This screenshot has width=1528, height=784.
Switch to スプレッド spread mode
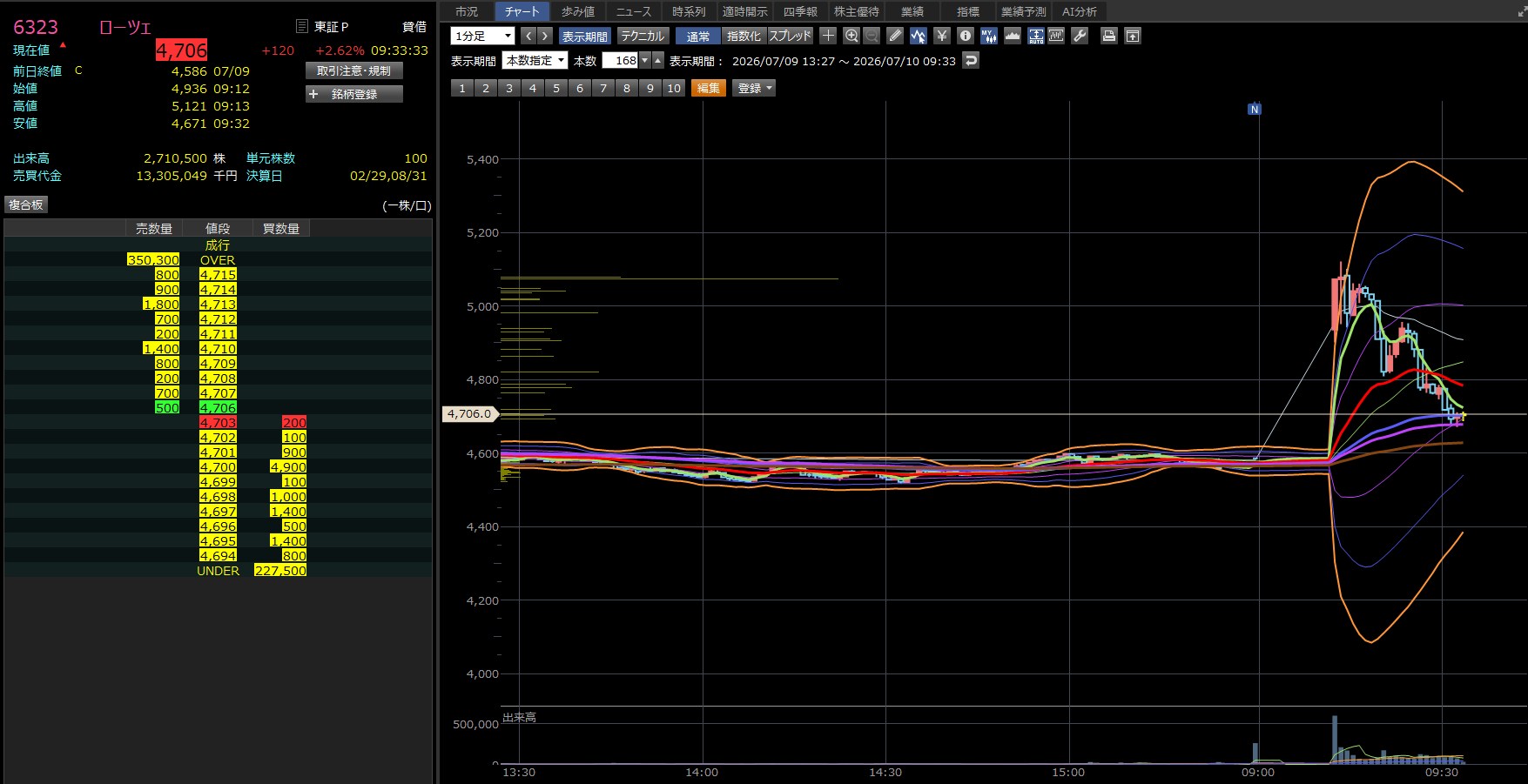pyautogui.click(x=790, y=37)
